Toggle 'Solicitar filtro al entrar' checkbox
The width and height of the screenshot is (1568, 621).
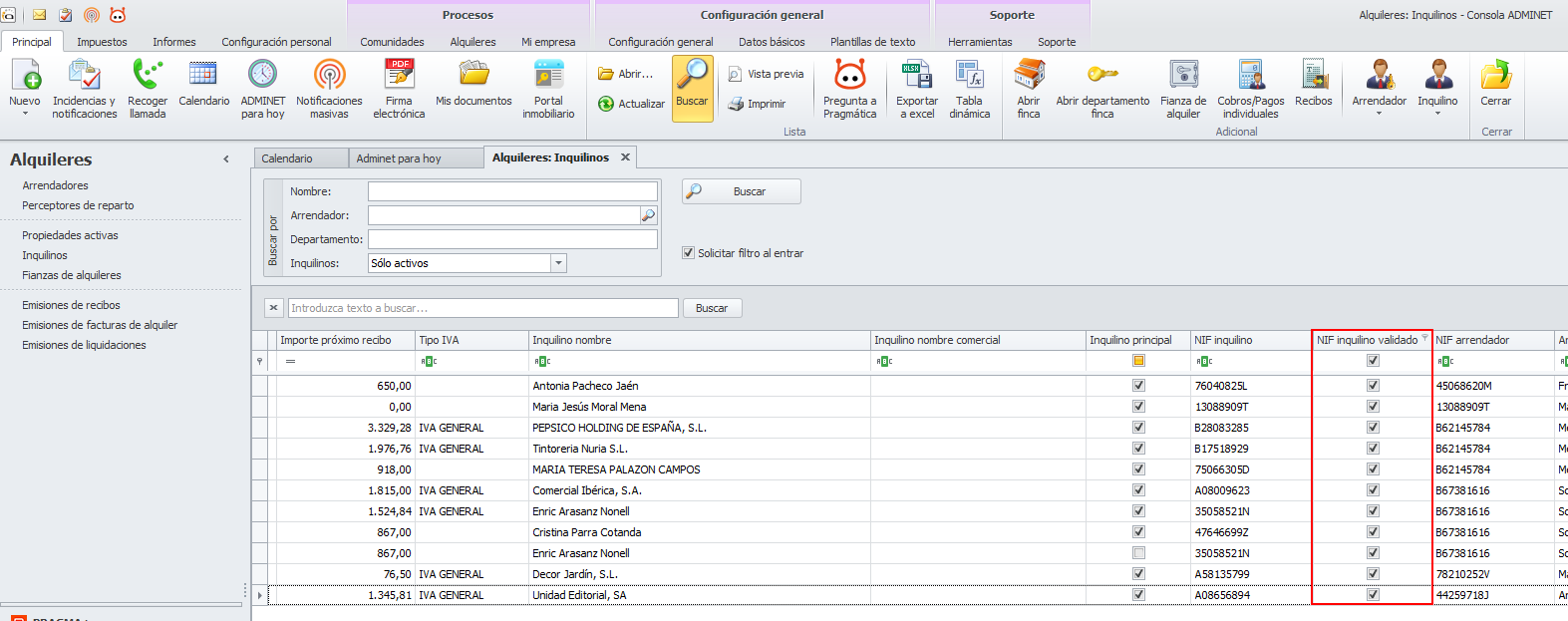(688, 253)
